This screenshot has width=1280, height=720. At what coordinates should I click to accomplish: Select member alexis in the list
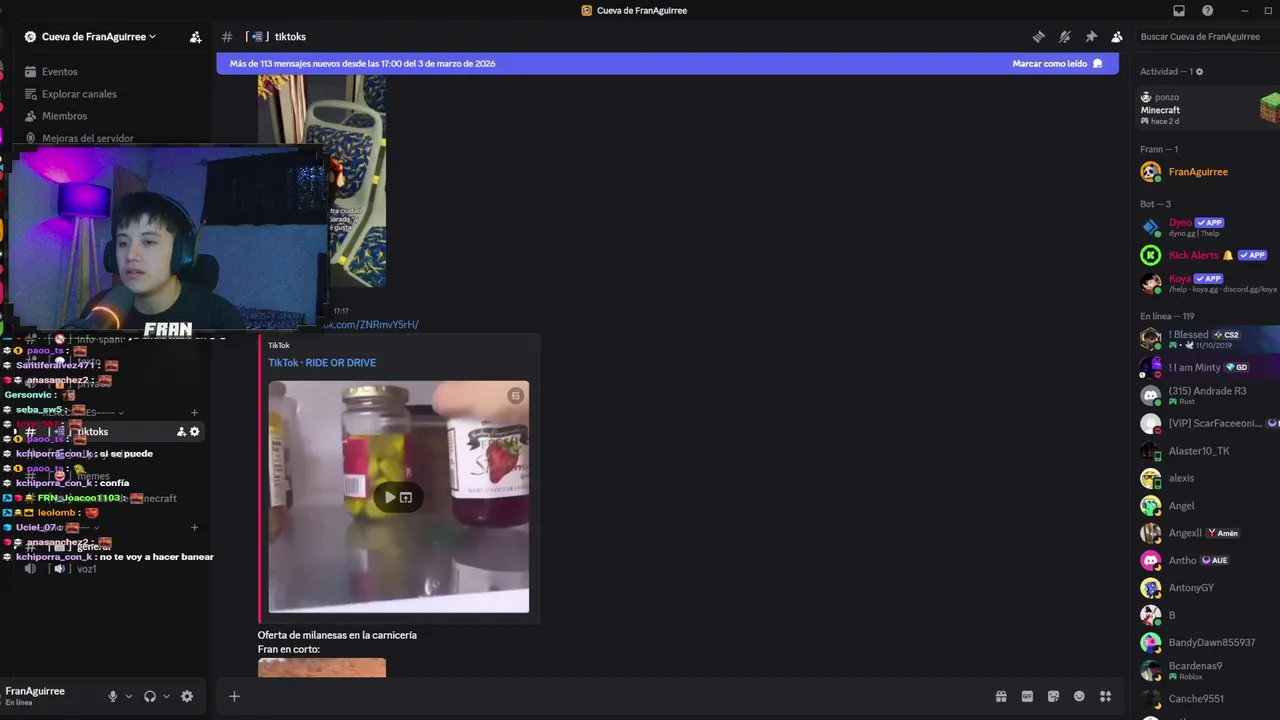[1207, 478]
